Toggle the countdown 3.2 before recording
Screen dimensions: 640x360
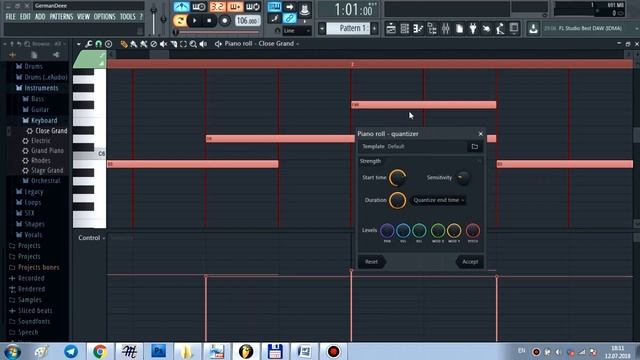pyautogui.click(x=217, y=7)
